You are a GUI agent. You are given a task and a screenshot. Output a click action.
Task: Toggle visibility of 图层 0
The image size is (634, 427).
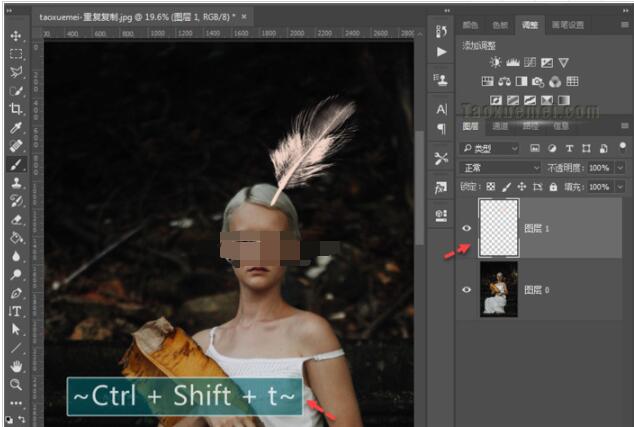tap(466, 289)
